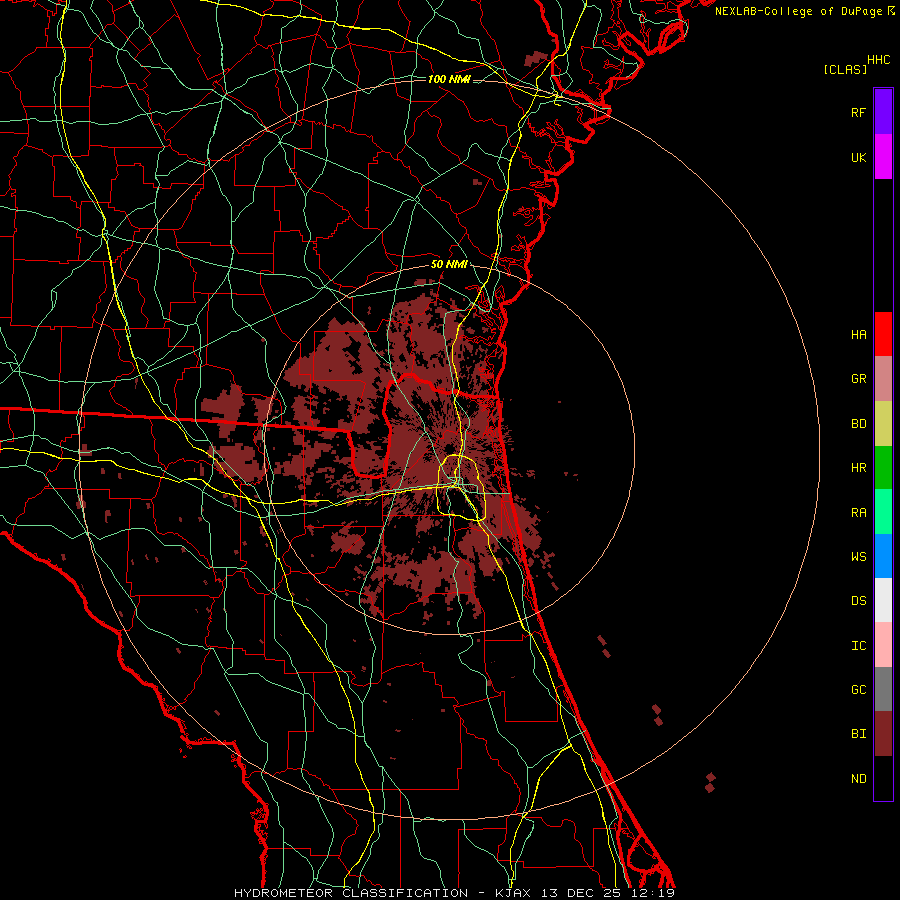Click the 'GR' legend label
Image resolution: width=900 pixels, height=900 pixels.
coord(858,379)
